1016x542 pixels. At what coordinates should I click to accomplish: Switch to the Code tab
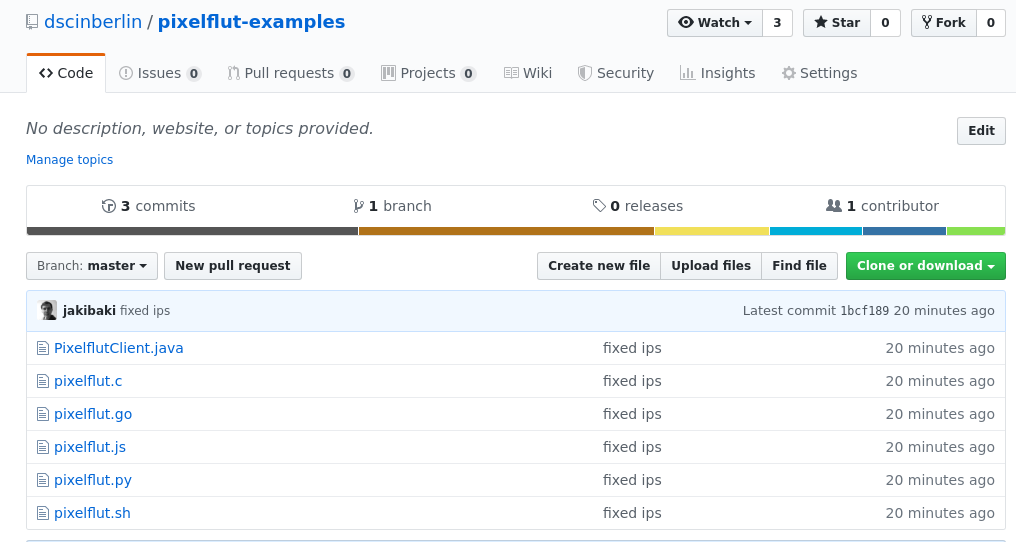tap(66, 73)
